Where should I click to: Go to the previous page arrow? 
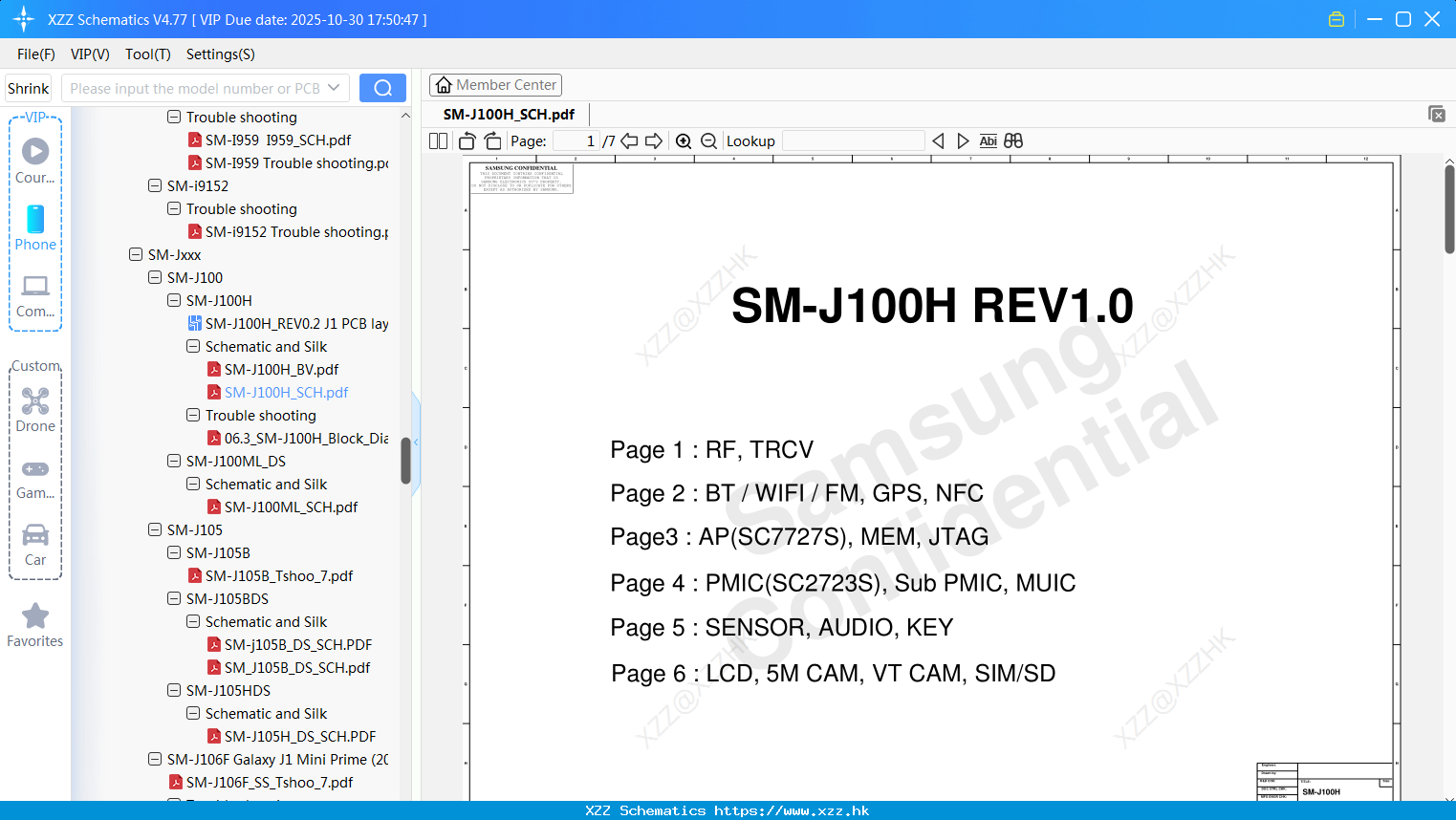pos(629,141)
